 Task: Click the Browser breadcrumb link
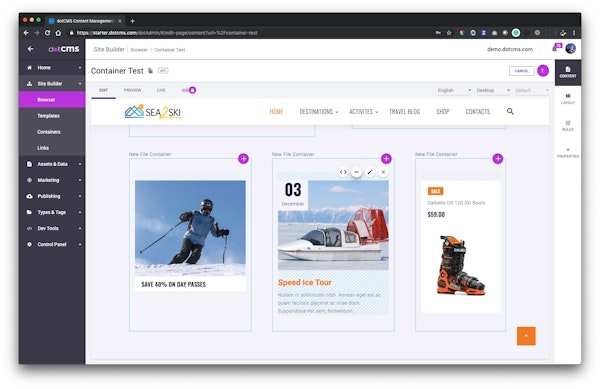pos(139,50)
